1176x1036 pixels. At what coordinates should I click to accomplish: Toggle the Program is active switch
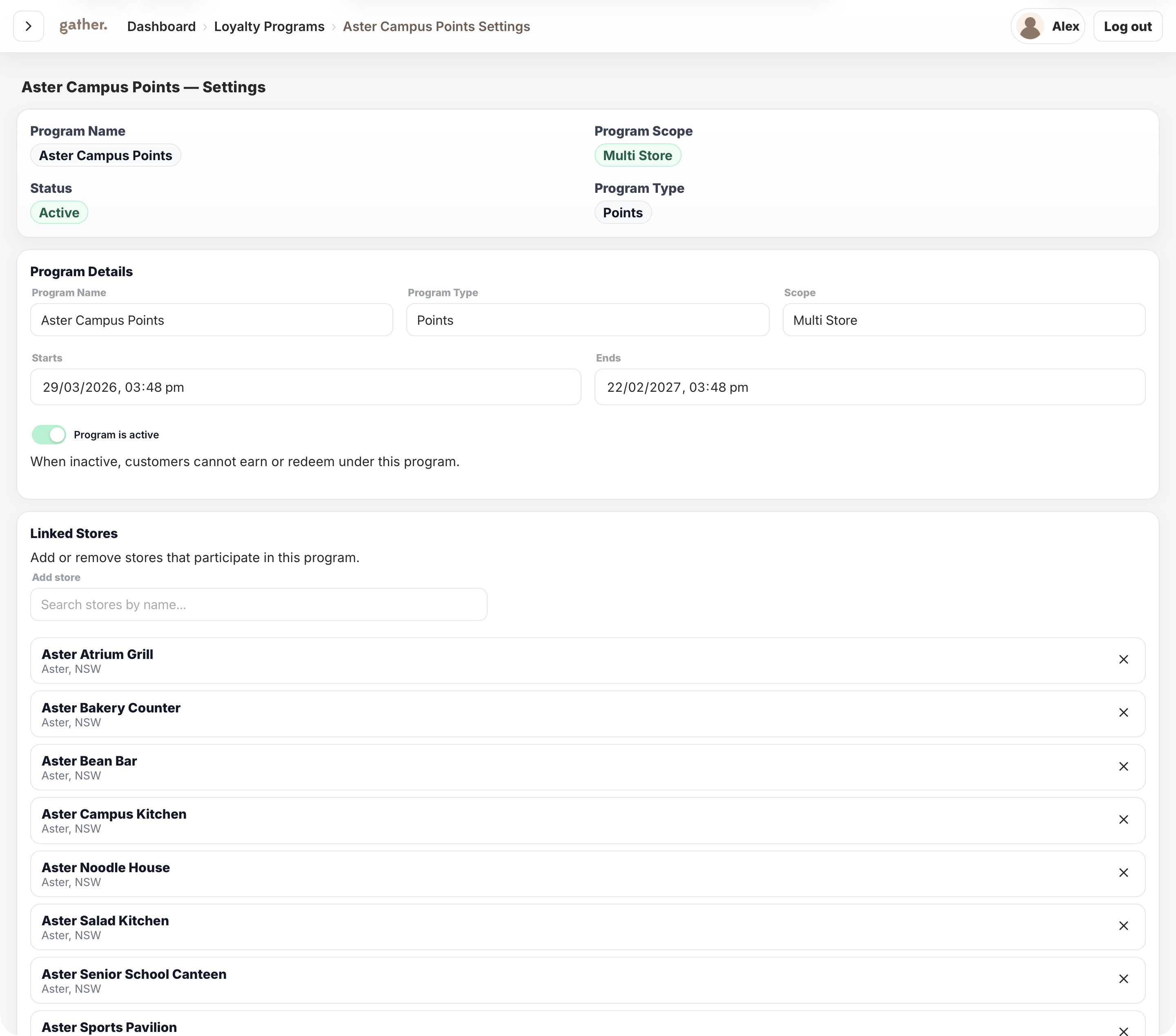(49, 435)
